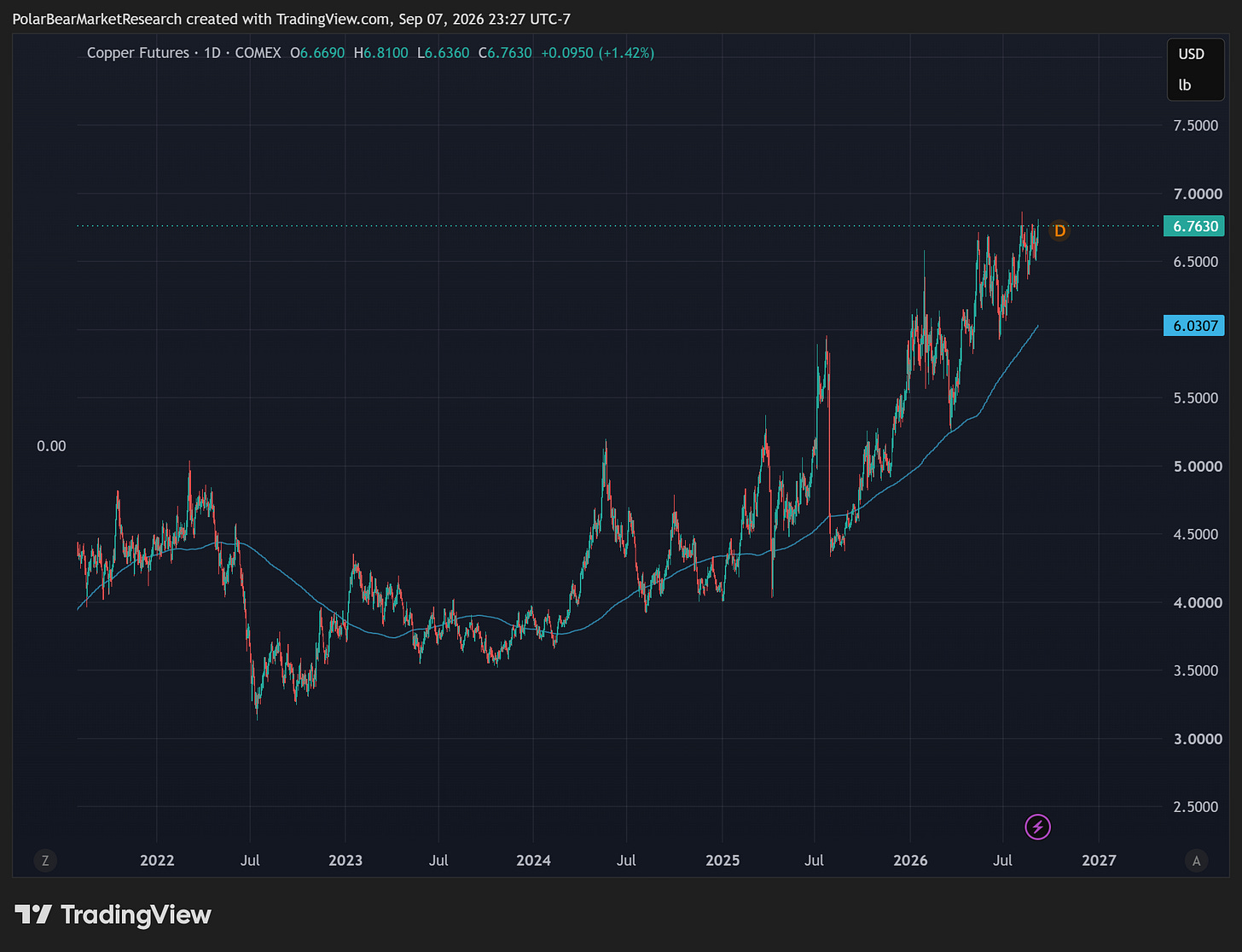Click the +1.42% change value in legend
The image size is (1242, 952).
tap(627, 53)
